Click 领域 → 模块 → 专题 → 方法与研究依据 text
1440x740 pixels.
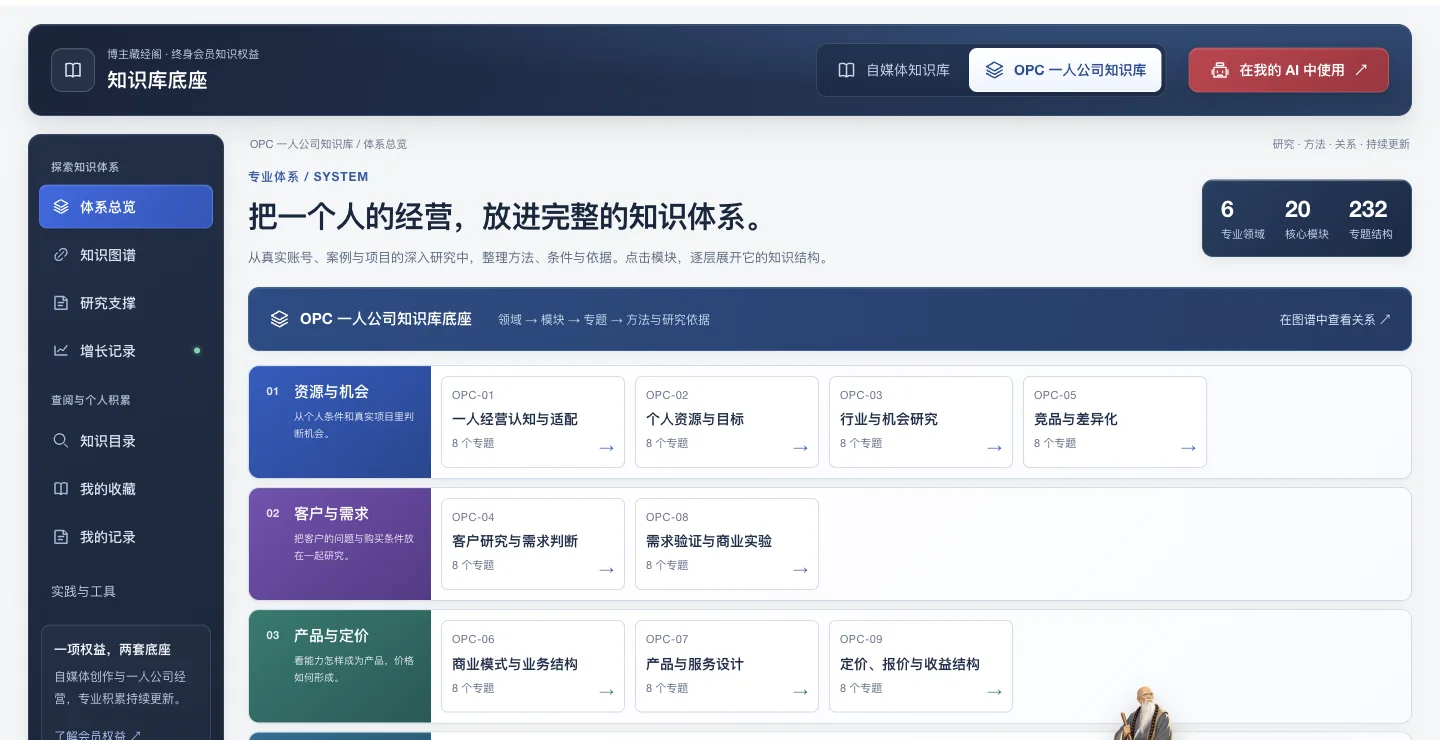tap(604, 319)
